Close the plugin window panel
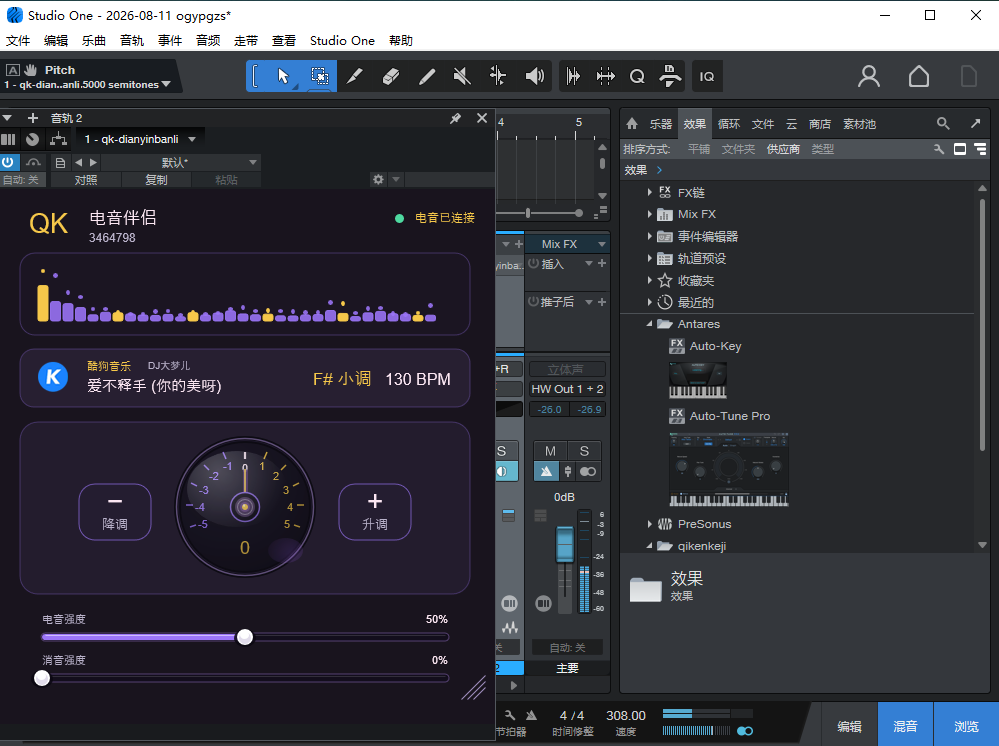The width and height of the screenshot is (999, 746). click(482, 118)
